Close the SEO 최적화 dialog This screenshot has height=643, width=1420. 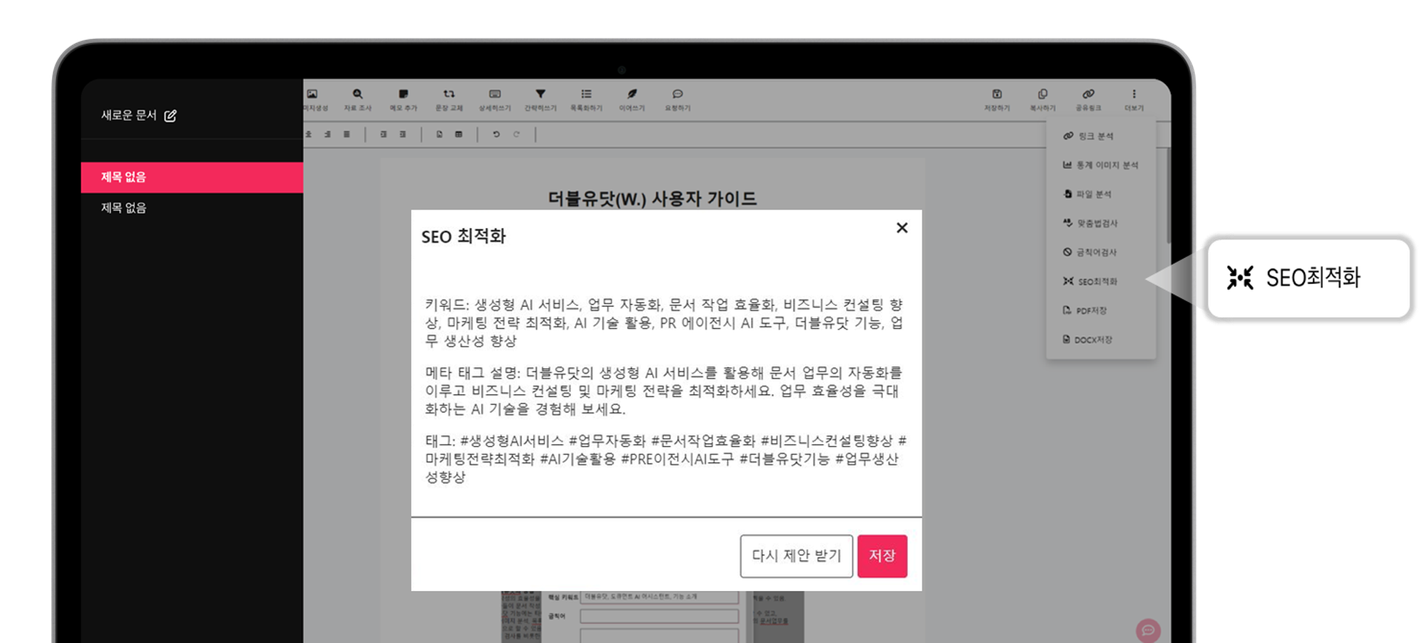(x=902, y=228)
